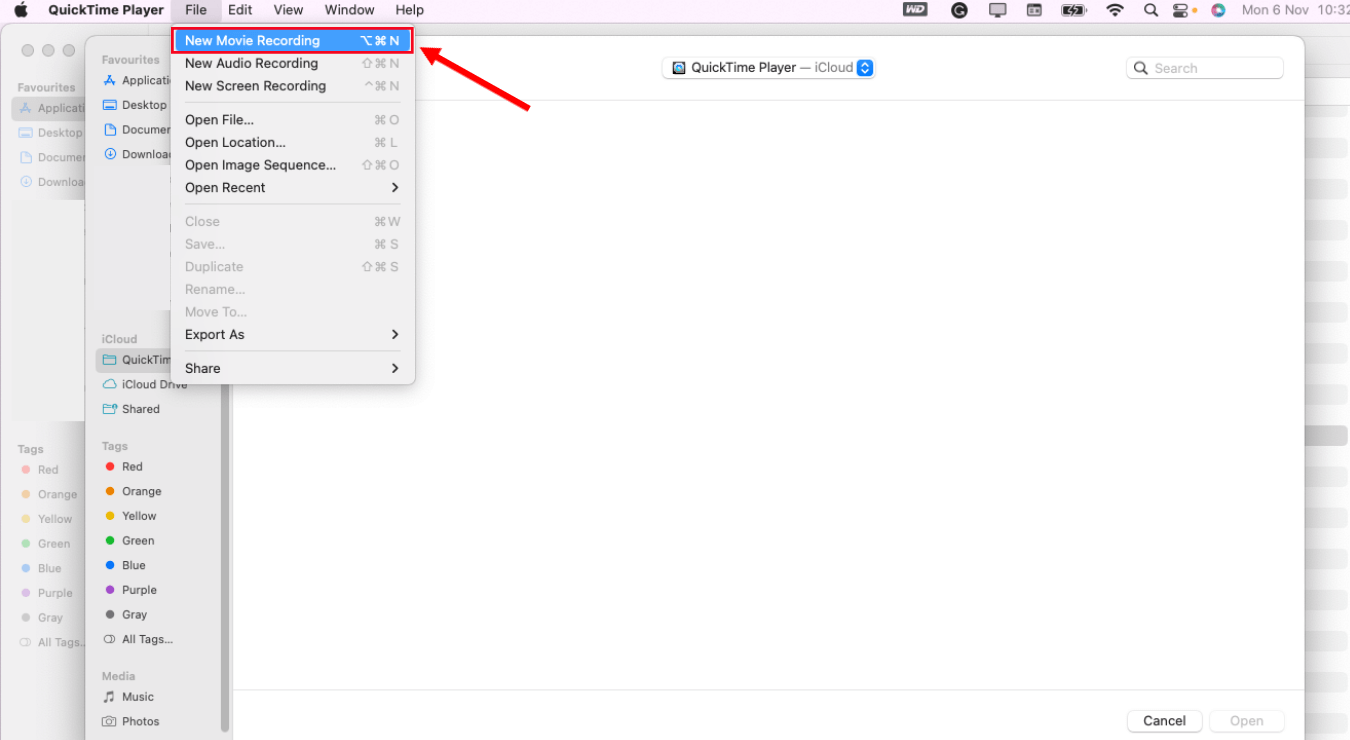
Task: Open the Wi-Fi status menu
Action: tap(1115, 10)
